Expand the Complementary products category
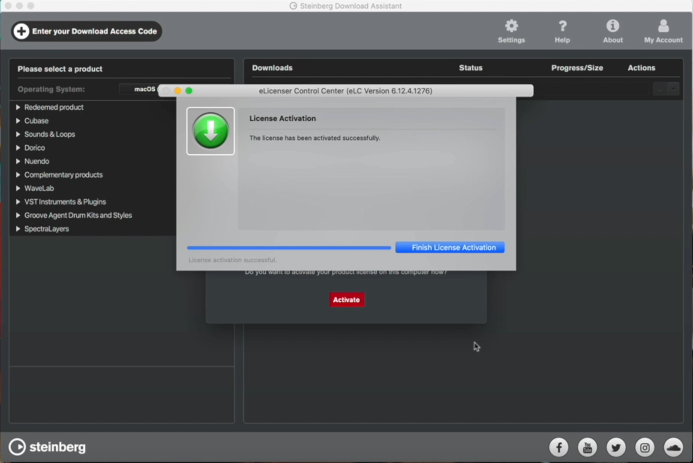 [18, 175]
